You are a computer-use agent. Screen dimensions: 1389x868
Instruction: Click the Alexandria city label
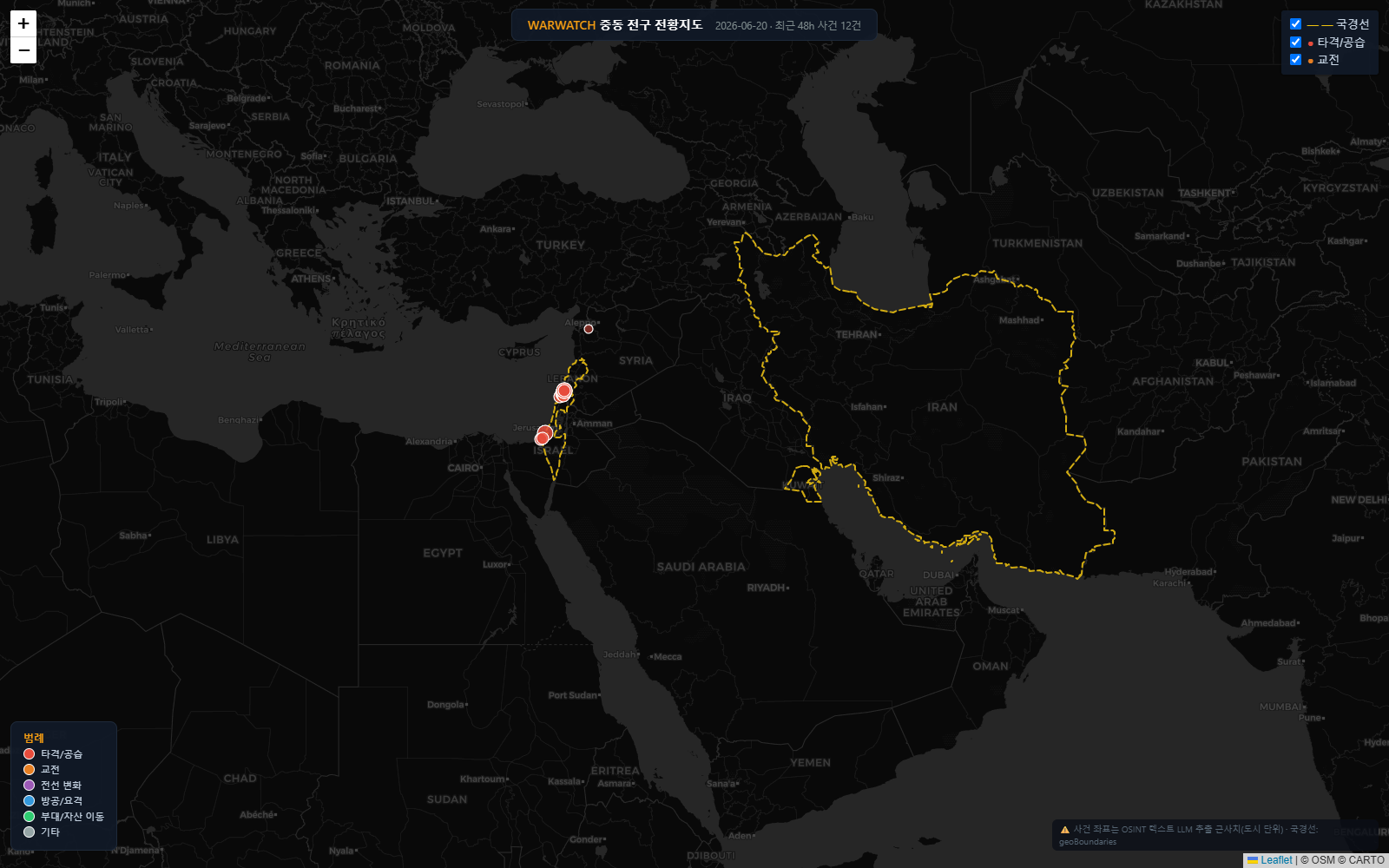[x=431, y=442]
